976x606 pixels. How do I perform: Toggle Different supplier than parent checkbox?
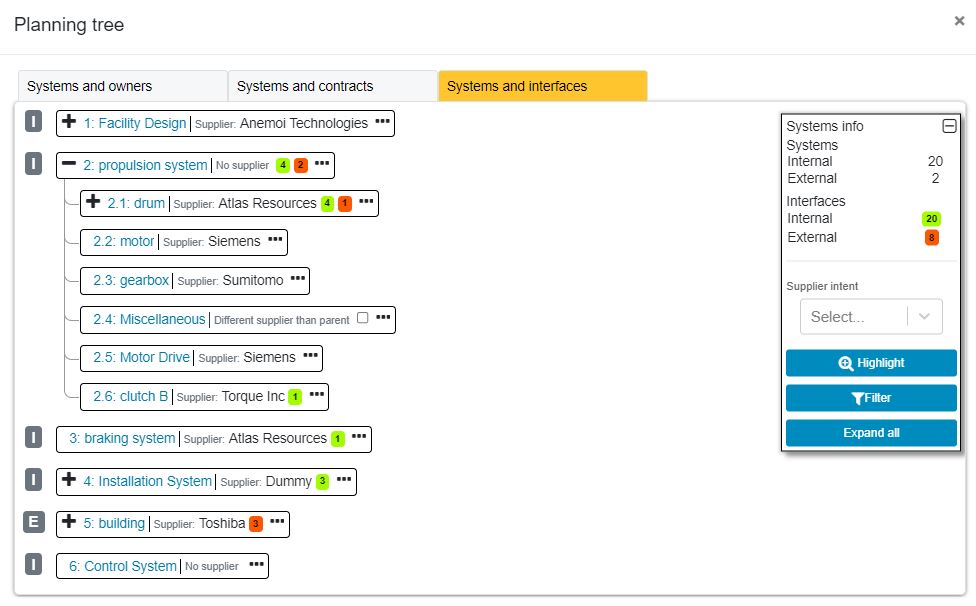pyautogui.click(x=363, y=318)
